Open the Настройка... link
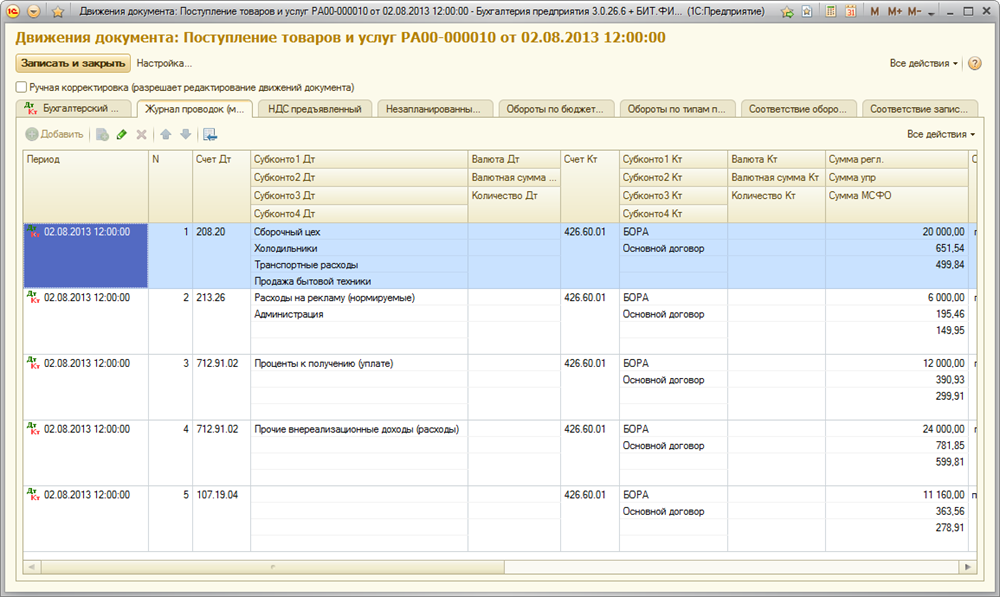Viewport: 1000px width, 597px height. point(164,63)
